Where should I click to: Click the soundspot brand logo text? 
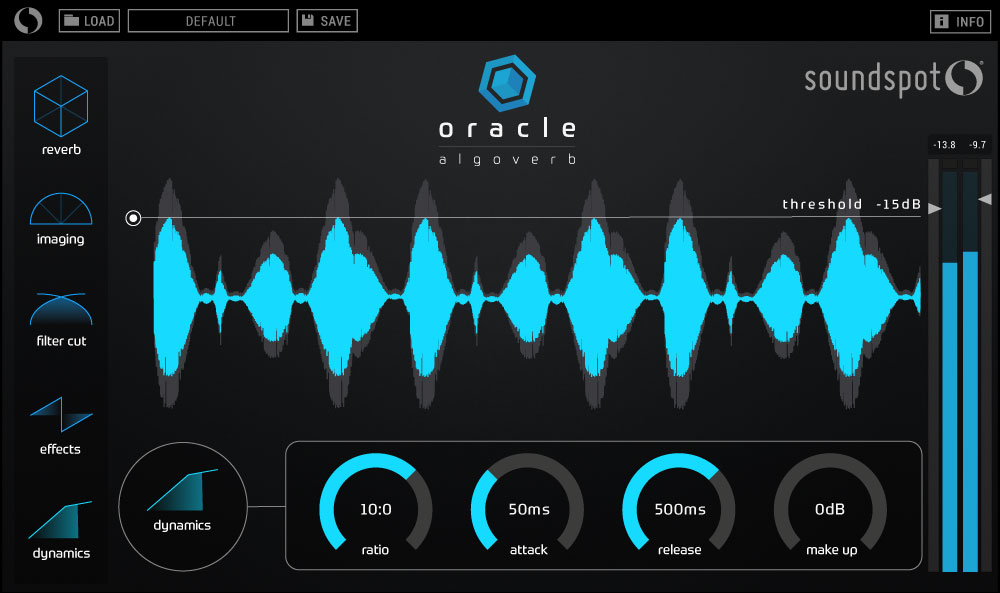[x=893, y=79]
